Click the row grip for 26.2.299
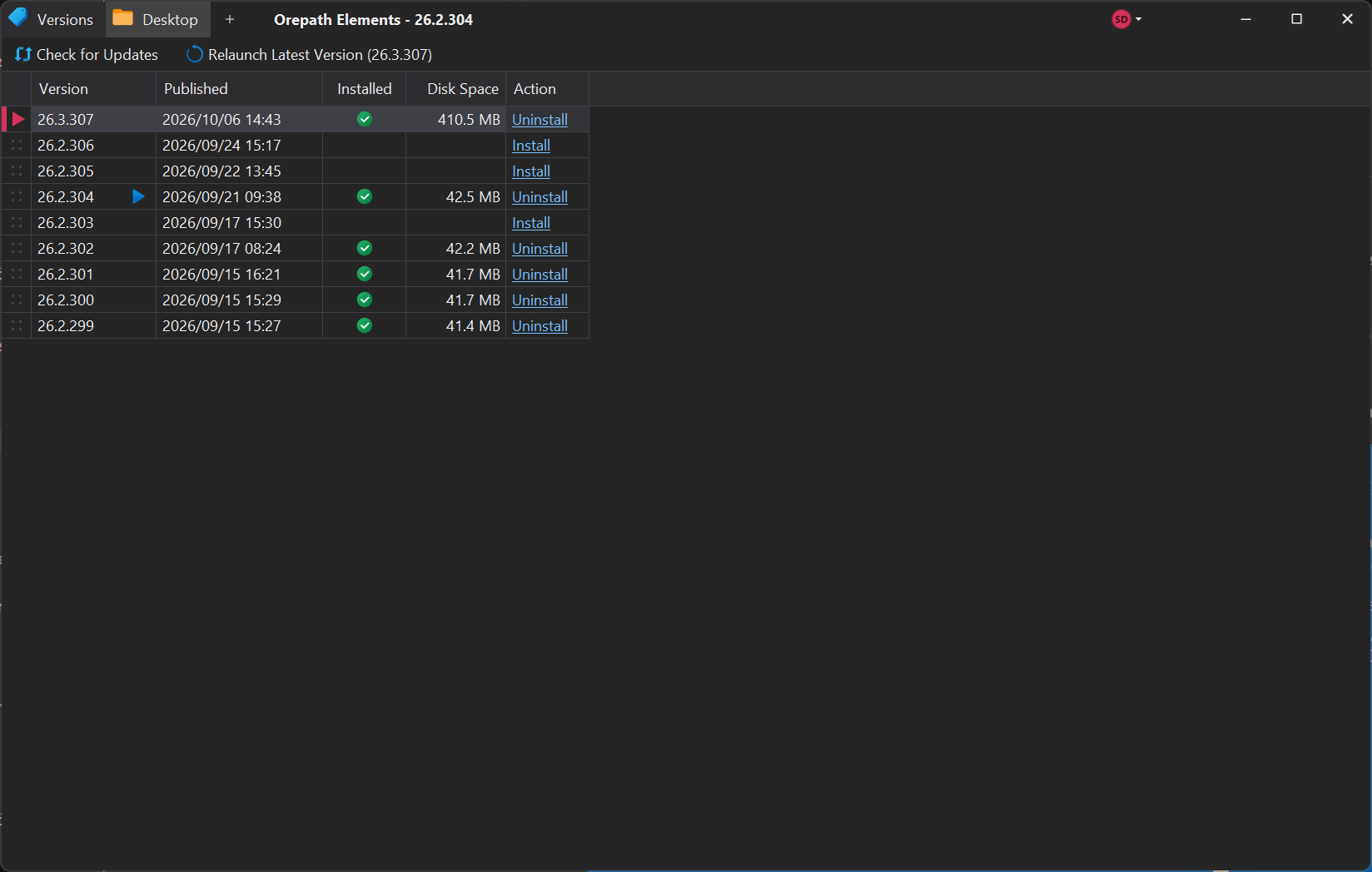The image size is (1372, 872). [17, 325]
